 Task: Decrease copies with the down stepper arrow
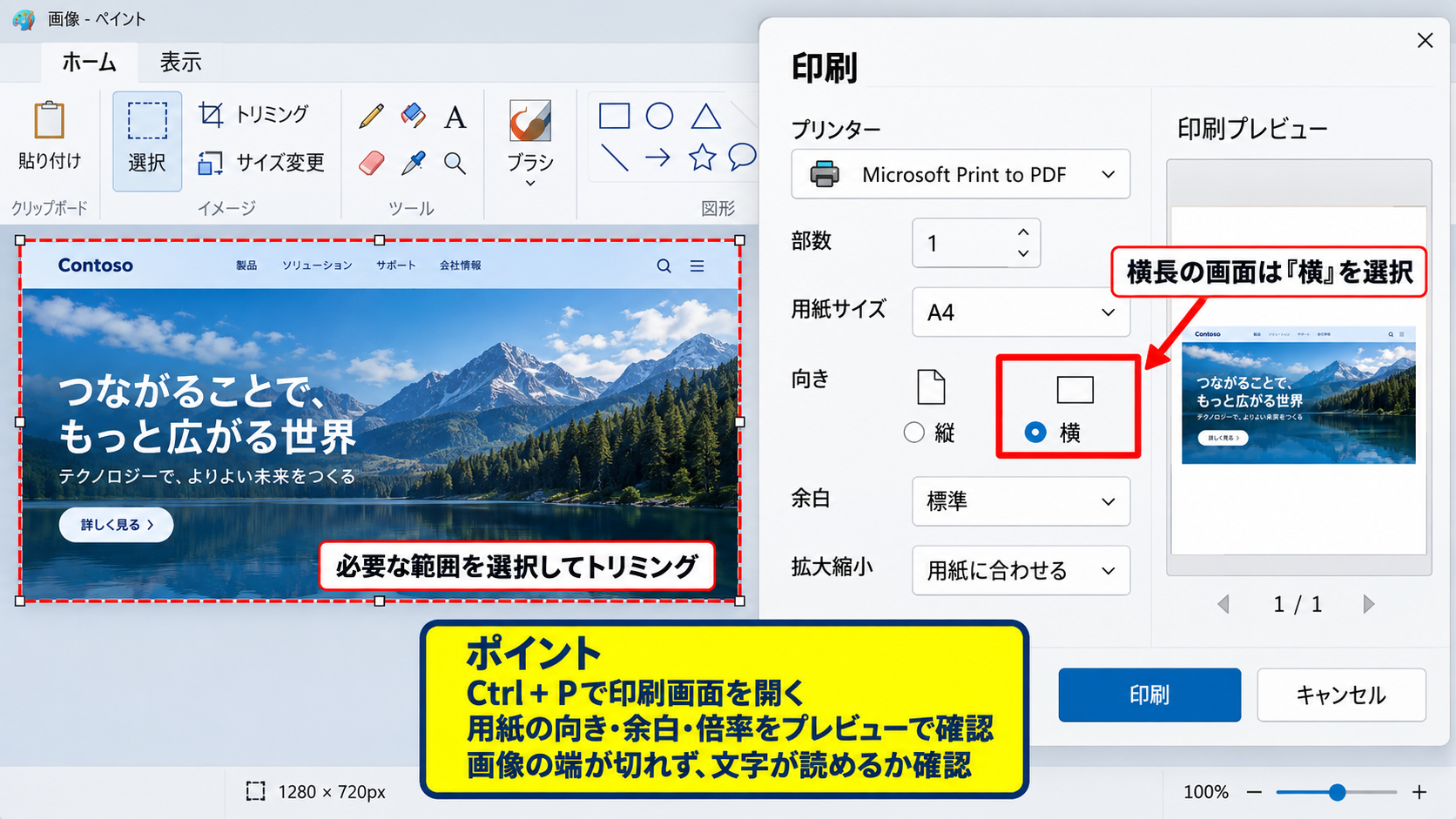click(1023, 253)
